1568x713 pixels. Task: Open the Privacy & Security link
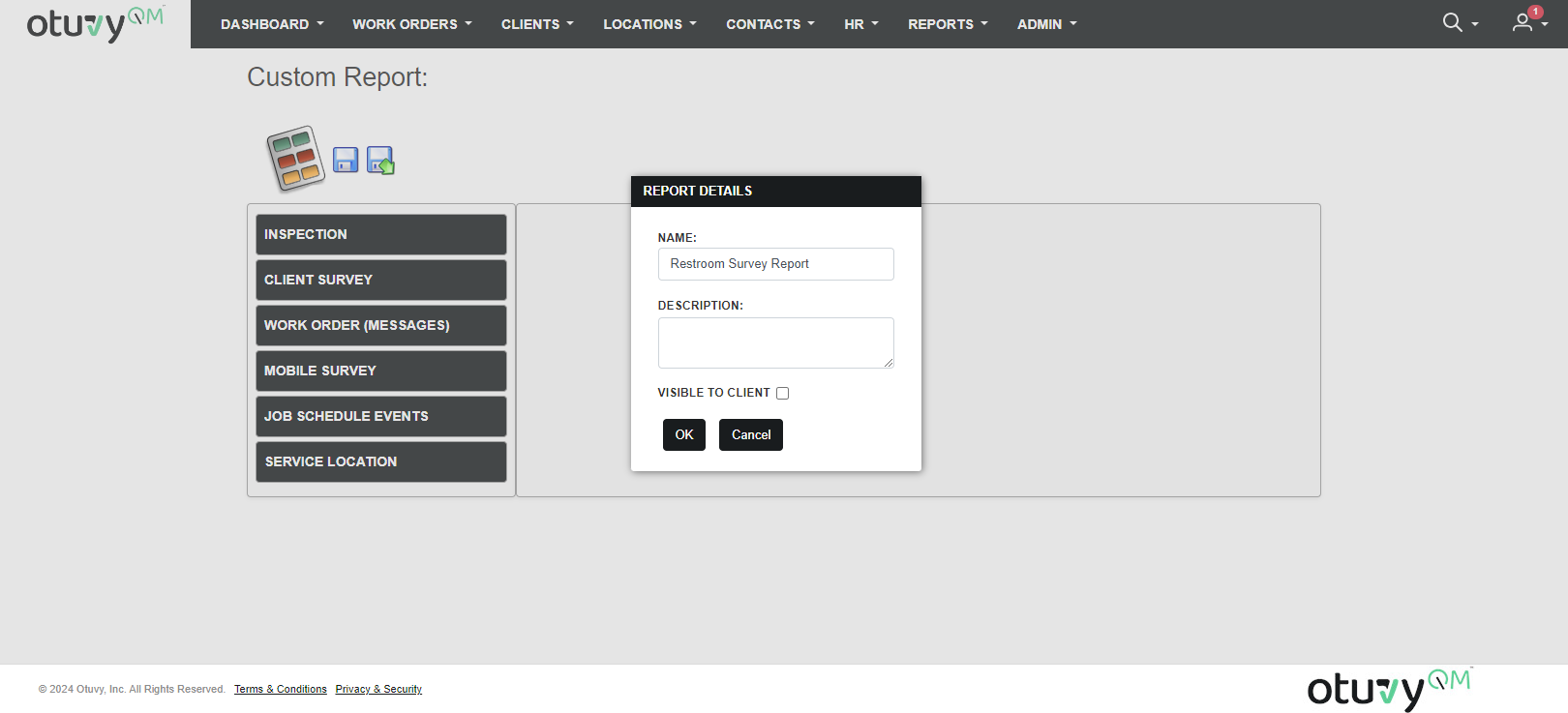click(x=378, y=690)
